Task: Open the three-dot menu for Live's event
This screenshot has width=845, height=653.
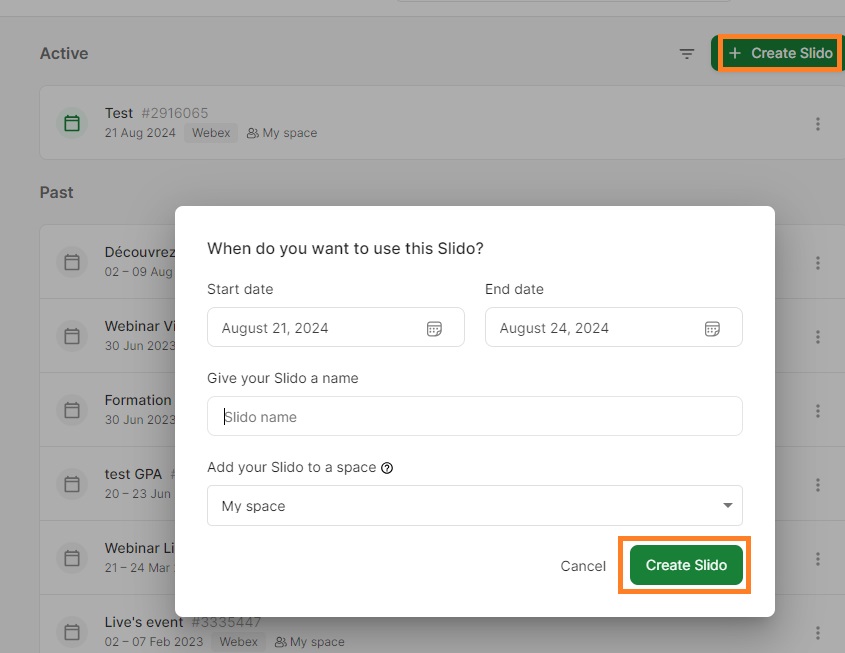Action: click(x=818, y=633)
